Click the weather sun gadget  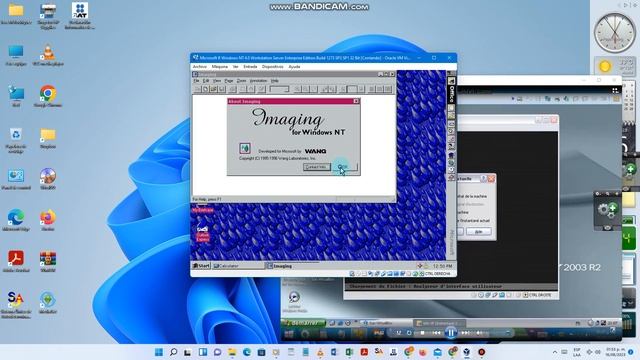point(604,66)
